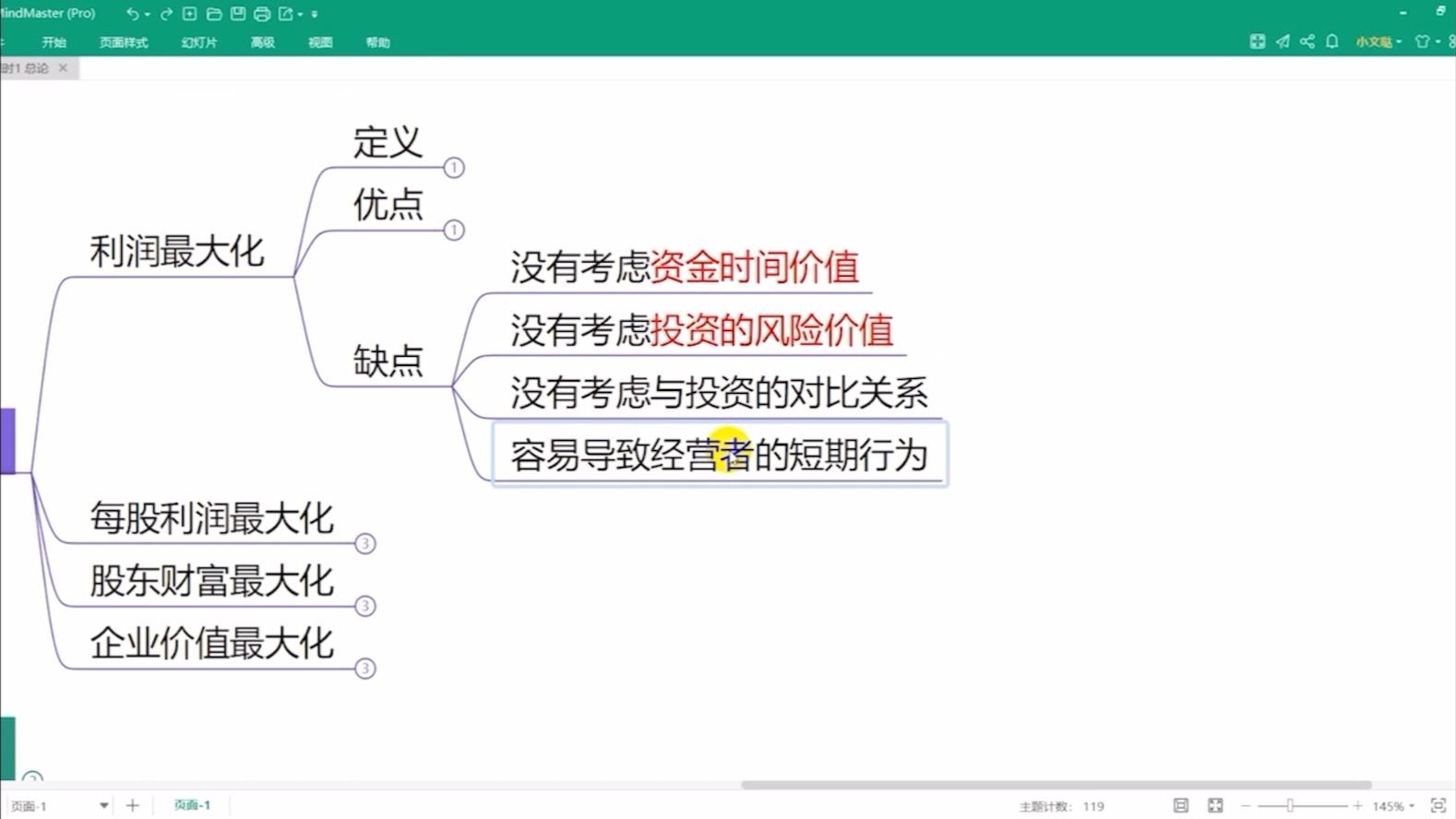Open the Export options dropdown arrow
Viewport: 1456px width, 819px height.
pos(300,15)
